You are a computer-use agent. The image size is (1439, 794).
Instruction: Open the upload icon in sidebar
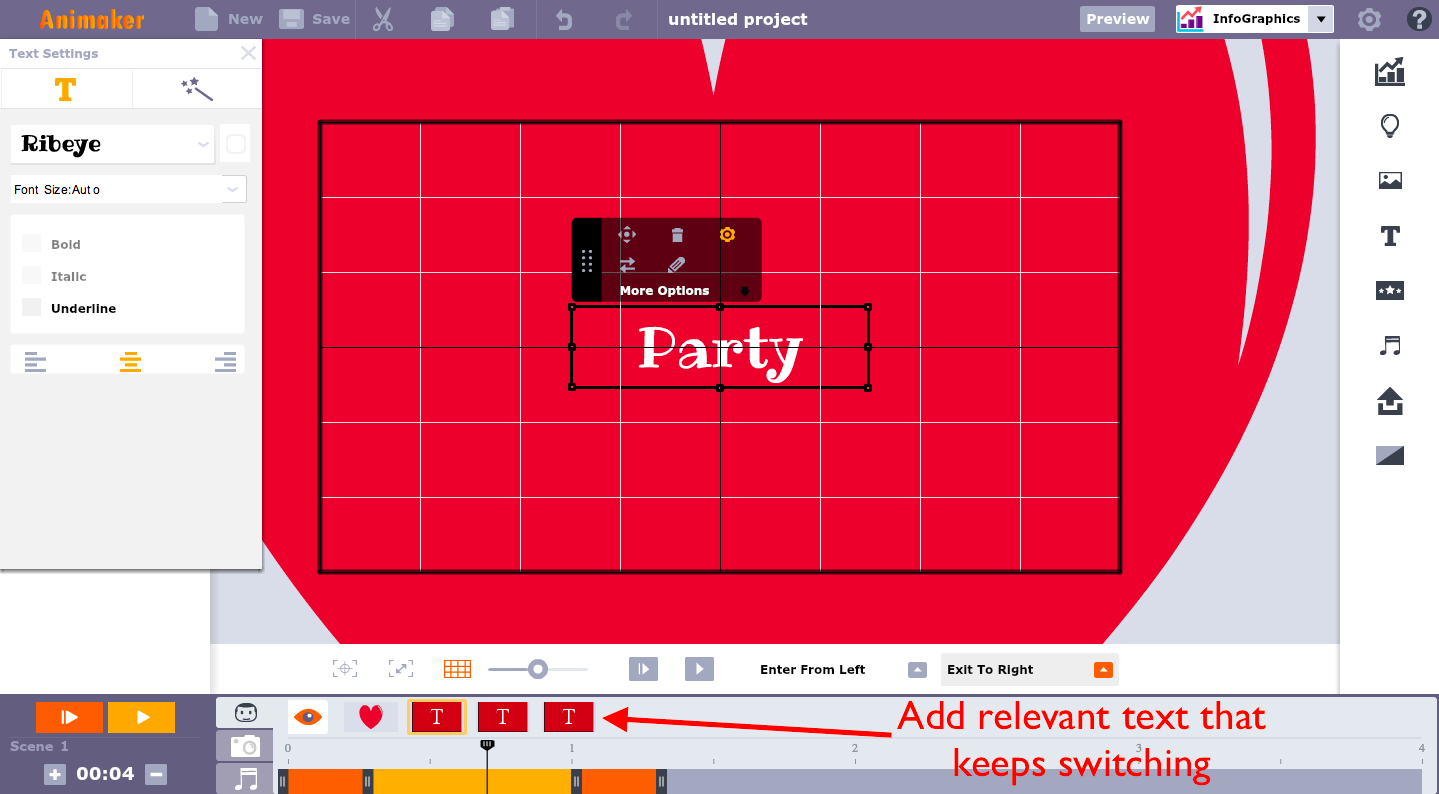1389,401
